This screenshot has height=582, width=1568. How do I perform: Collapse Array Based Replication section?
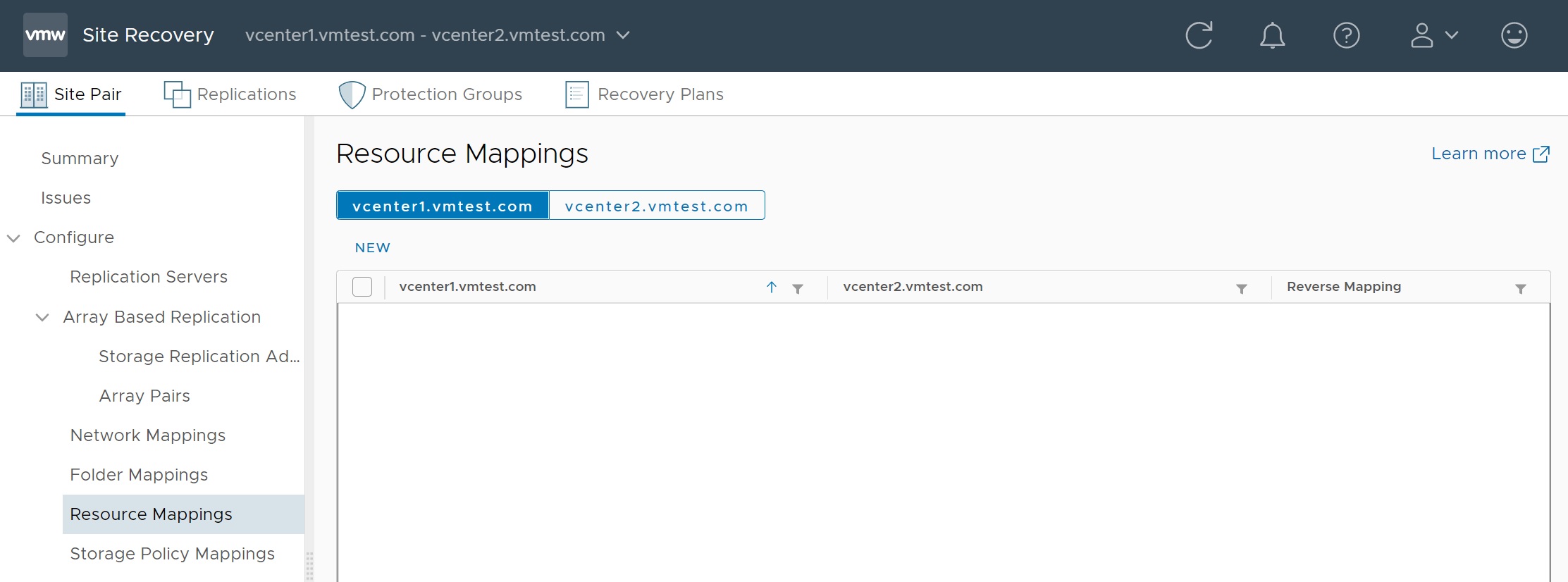(x=42, y=318)
